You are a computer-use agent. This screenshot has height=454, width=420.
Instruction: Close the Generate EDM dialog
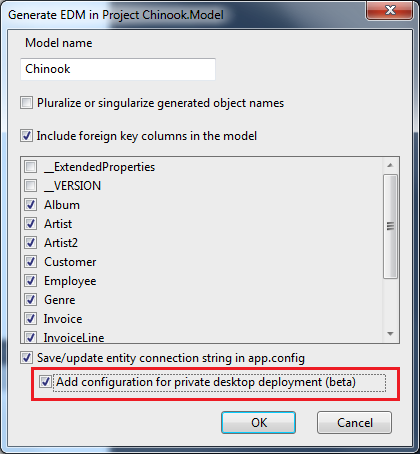pos(390,10)
